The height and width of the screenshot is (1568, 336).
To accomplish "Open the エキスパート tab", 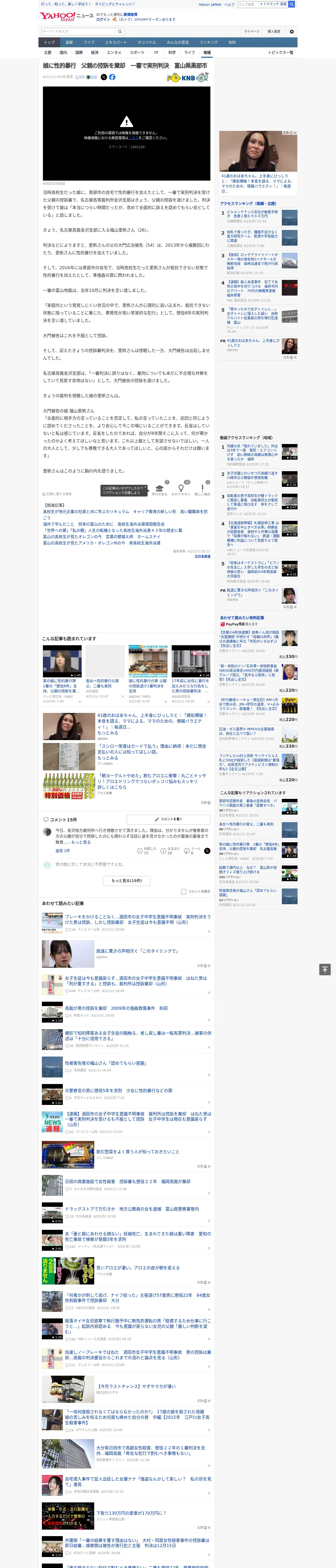I will coord(116,42).
